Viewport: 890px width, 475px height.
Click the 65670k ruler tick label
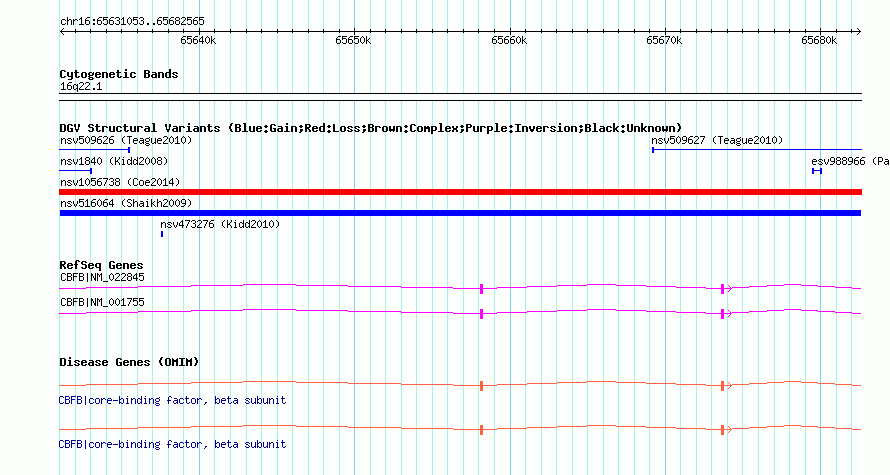click(664, 40)
